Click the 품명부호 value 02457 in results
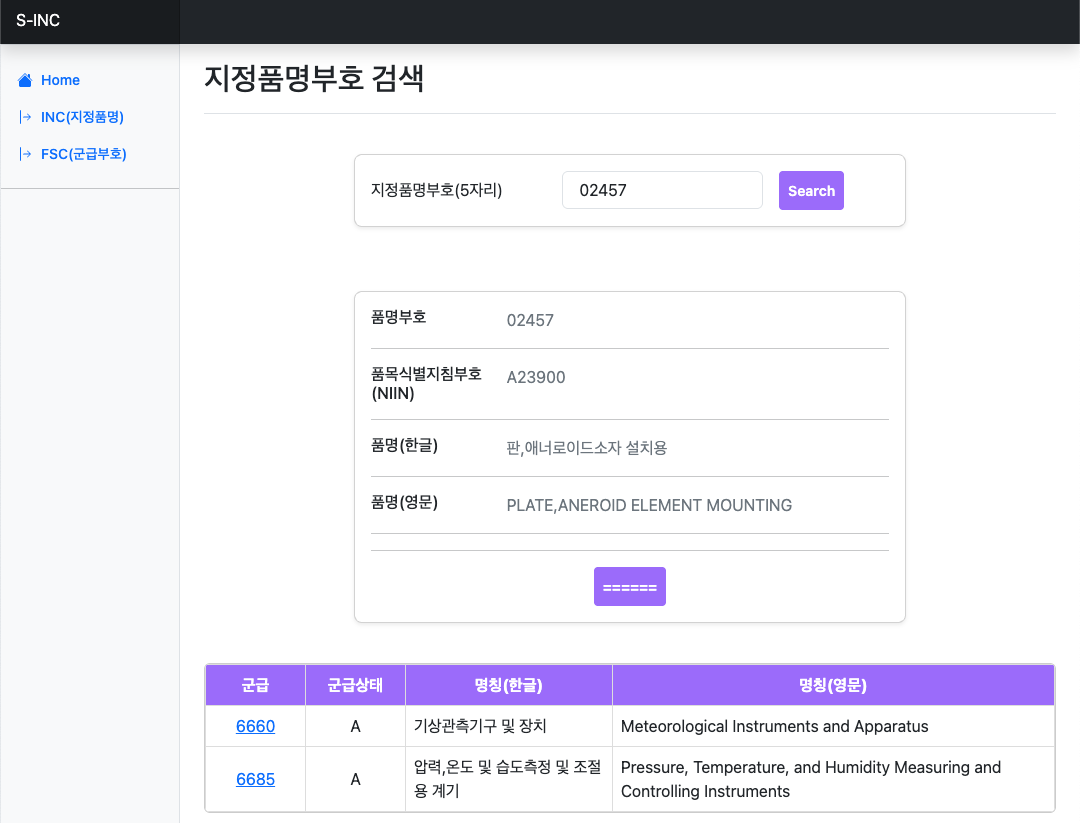This screenshot has width=1080, height=823. (530, 320)
